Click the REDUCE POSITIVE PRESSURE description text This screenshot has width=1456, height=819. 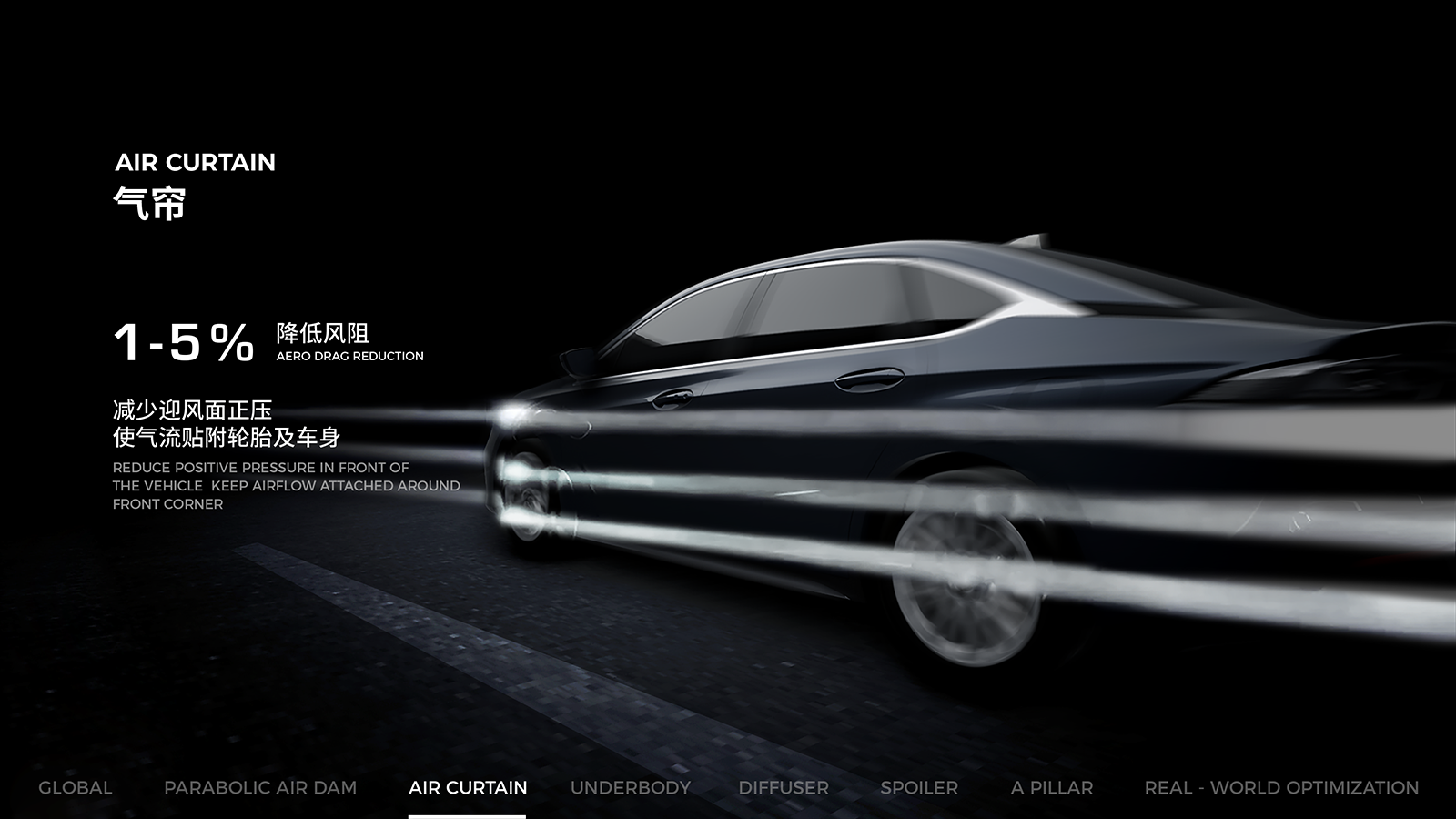286,486
